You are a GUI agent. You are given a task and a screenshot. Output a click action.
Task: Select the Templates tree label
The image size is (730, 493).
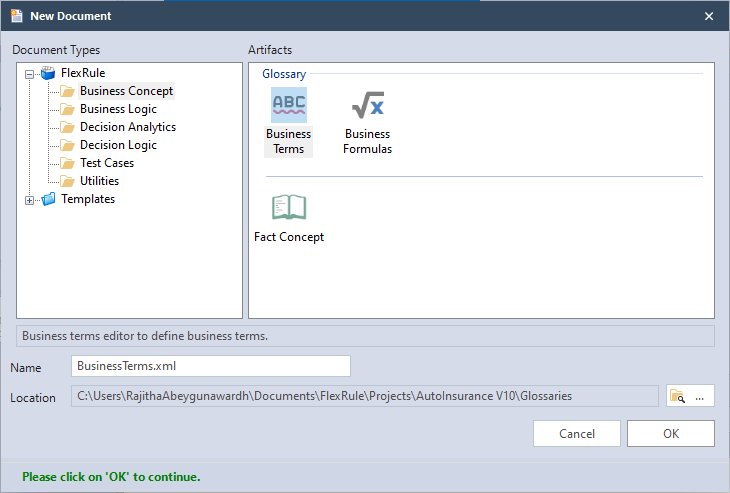pos(88,199)
